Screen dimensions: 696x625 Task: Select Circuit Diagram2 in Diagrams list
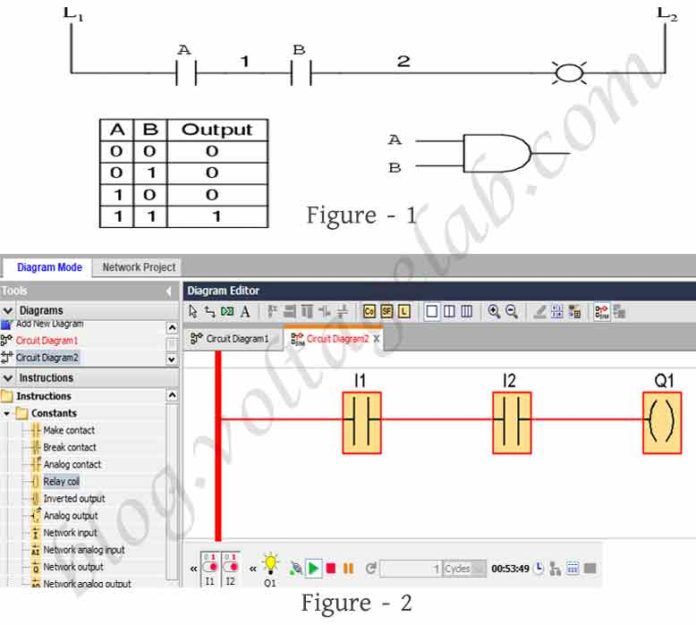47,357
